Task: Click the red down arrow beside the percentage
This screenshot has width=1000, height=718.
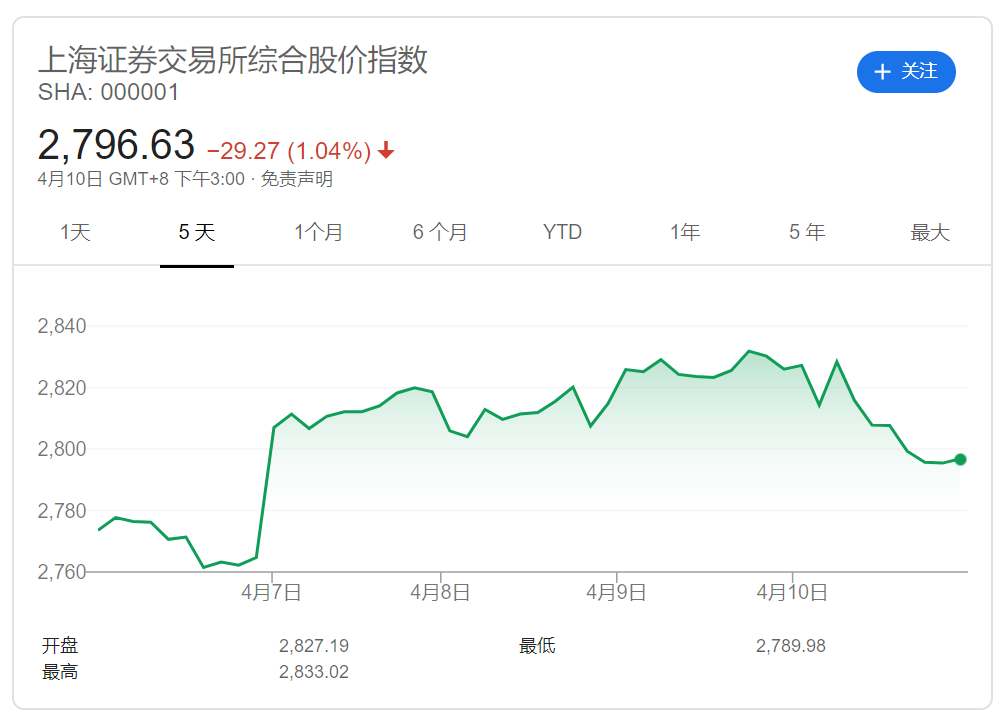Action: point(386,151)
